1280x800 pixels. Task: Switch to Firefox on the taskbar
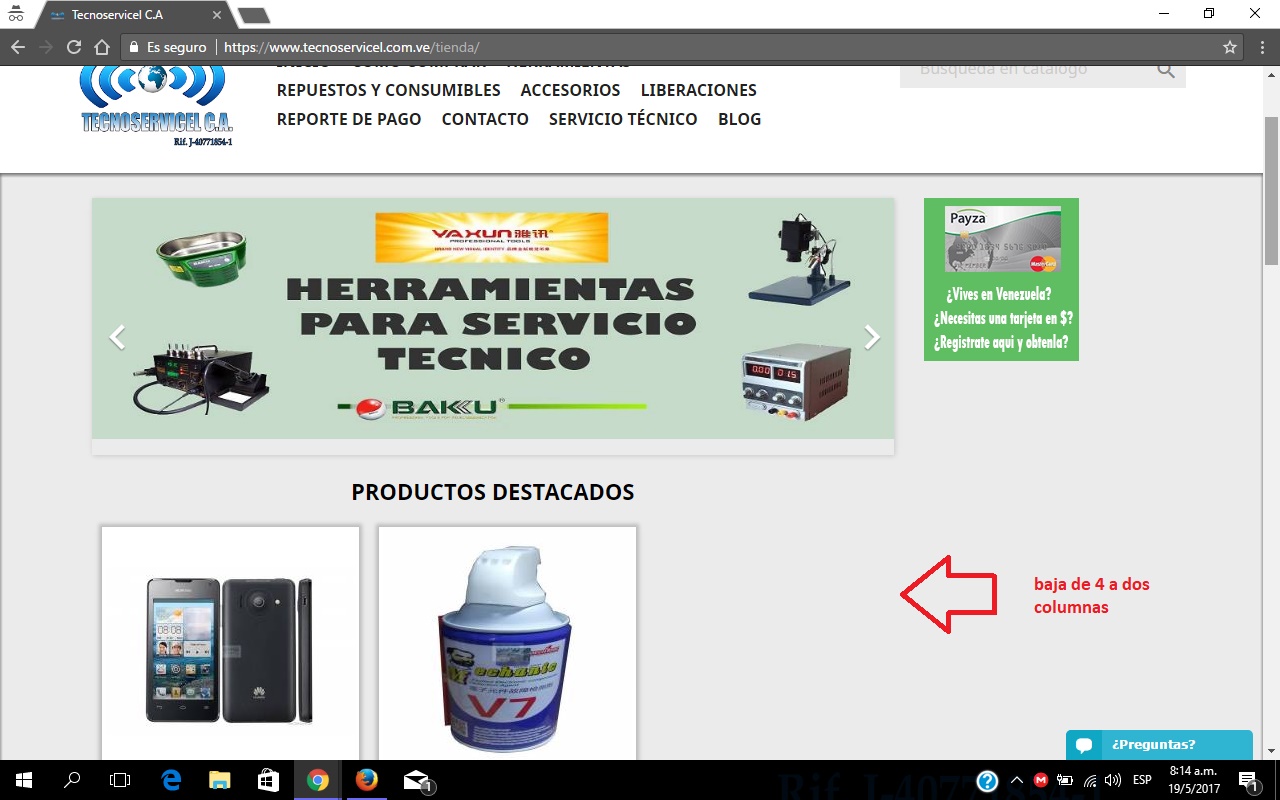pyautogui.click(x=367, y=781)
